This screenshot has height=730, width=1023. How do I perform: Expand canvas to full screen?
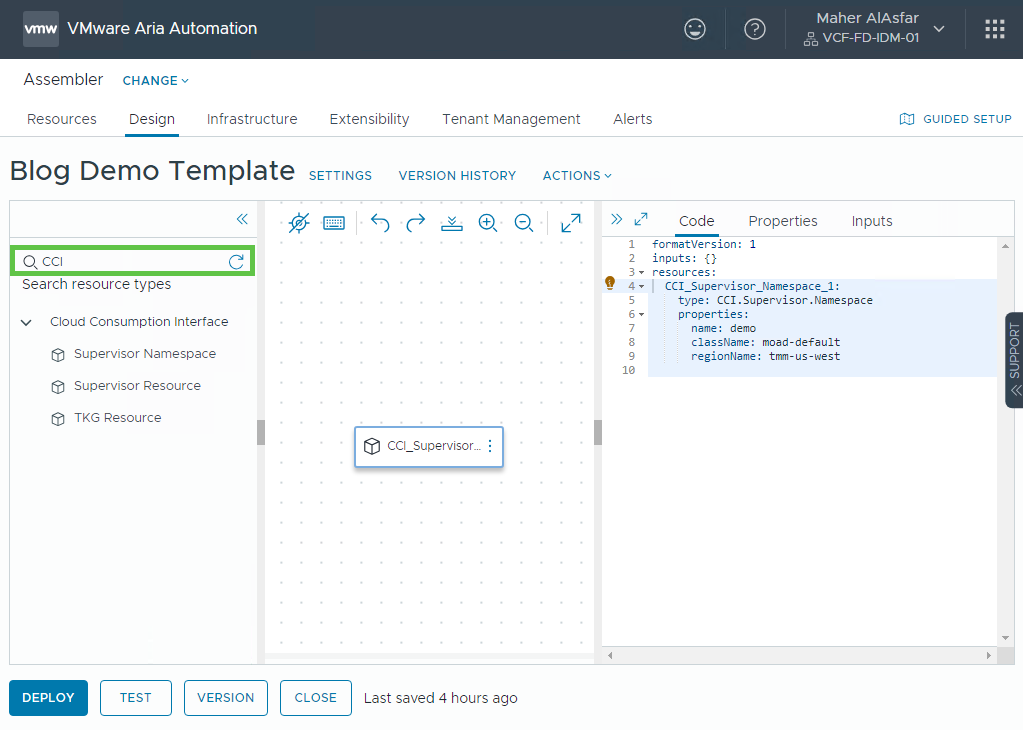[571, 223]
